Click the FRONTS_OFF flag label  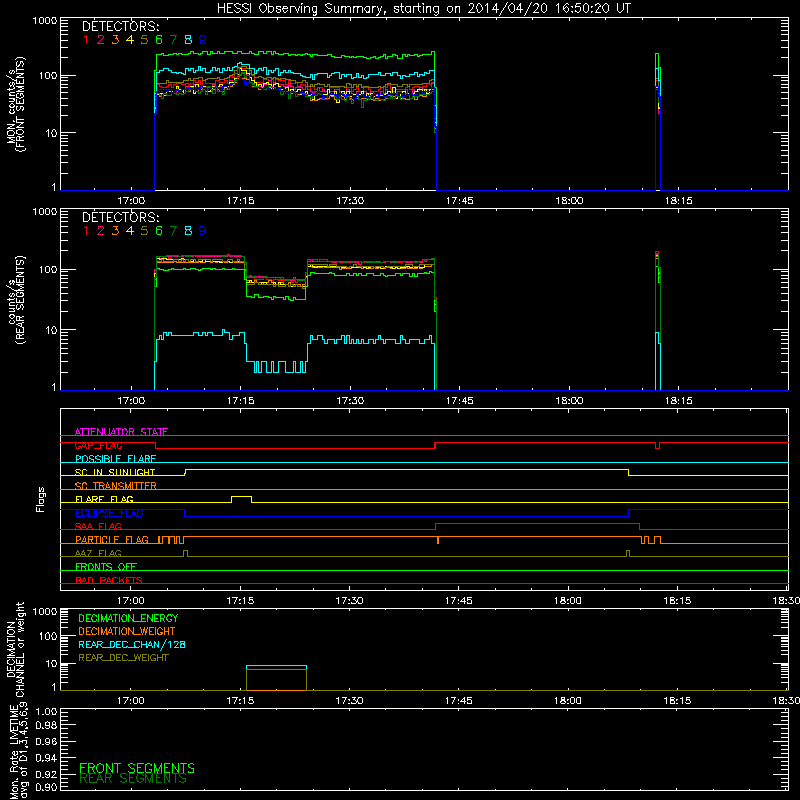click(106, 567)
